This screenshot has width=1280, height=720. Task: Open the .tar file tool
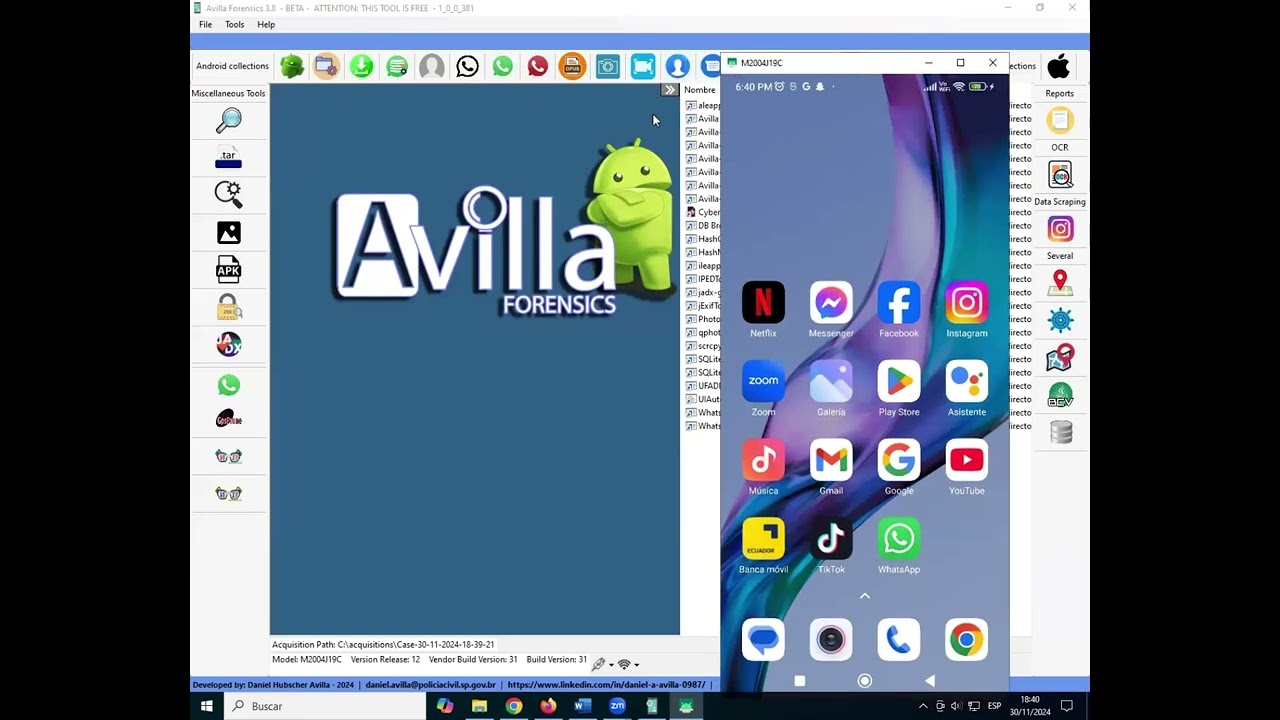pyautogui.click(x=229, y=158)
